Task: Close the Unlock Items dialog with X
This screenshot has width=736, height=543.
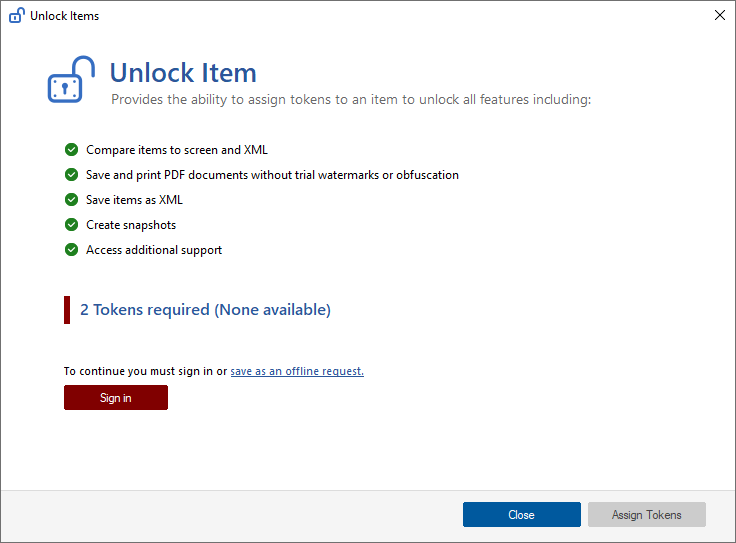Action: 720,15
